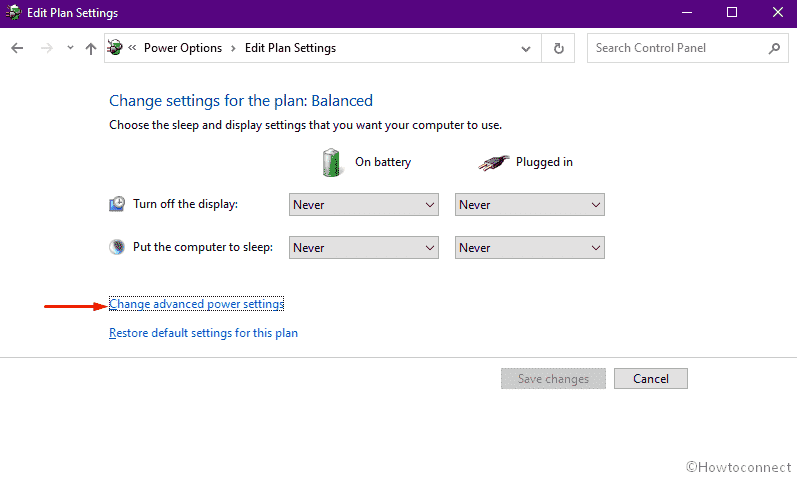Image resolution: width=797 pixels, height=480 pixels.
Task: Expand the double-chevron breadcrumb overflow
Action: [132, 48]
